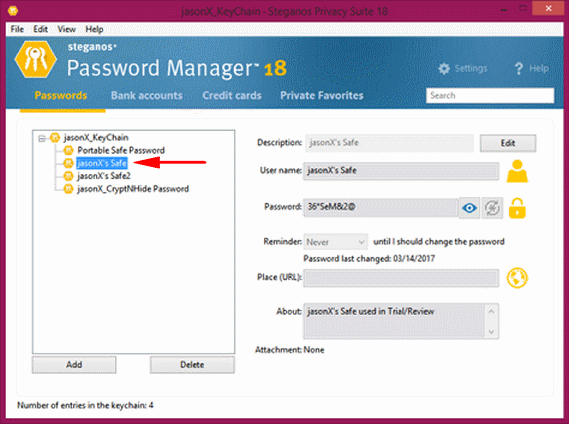Click the Add button
This screenshot has width=569, height=424.
[74, 364]
